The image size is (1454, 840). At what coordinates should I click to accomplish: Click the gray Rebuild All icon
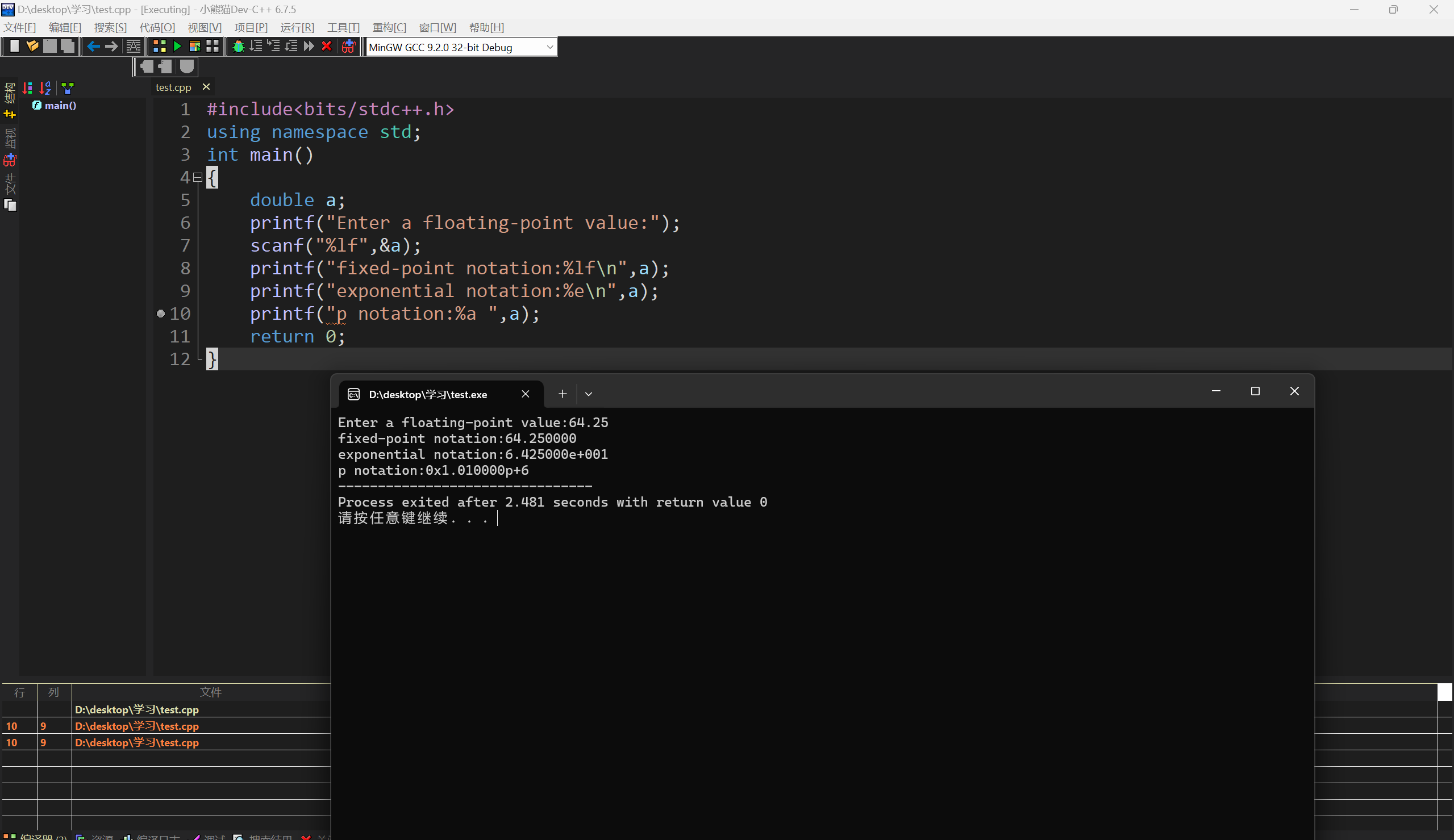point(213,47)
